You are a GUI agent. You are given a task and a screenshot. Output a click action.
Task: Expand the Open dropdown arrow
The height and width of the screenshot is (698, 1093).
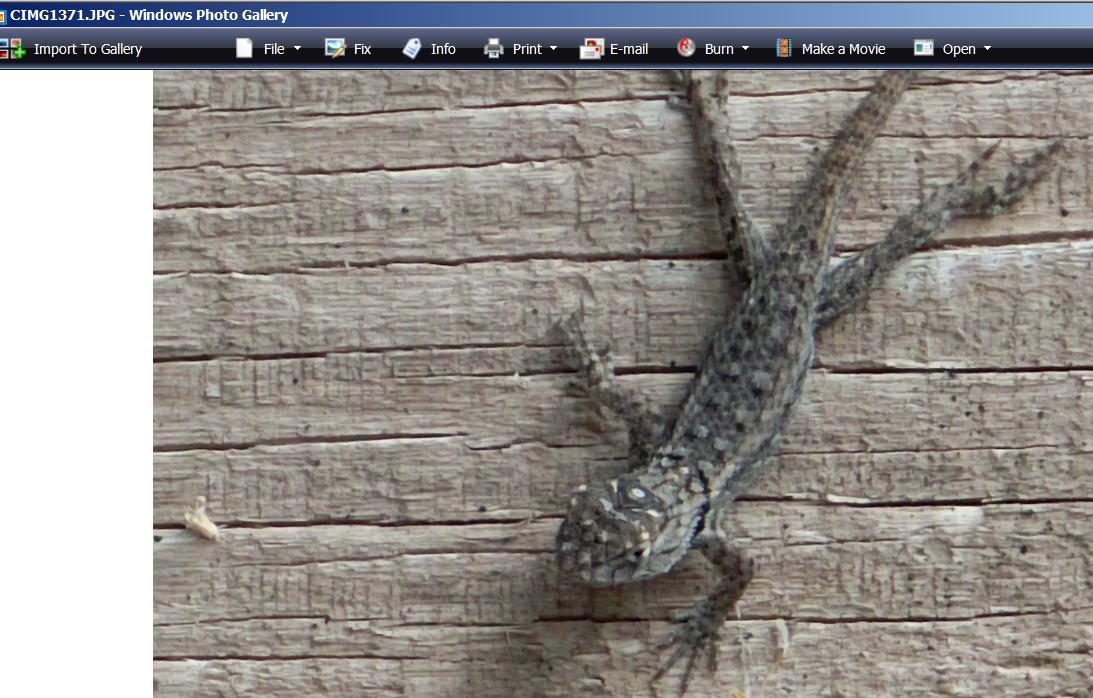pos(987,49)
